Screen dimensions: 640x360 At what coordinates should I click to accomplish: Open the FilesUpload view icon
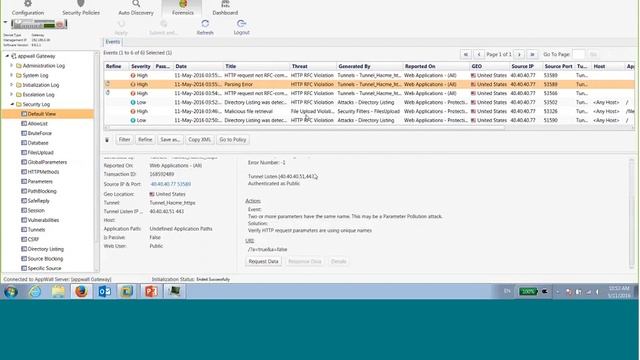pyautogui.click(x=24, y=152)
